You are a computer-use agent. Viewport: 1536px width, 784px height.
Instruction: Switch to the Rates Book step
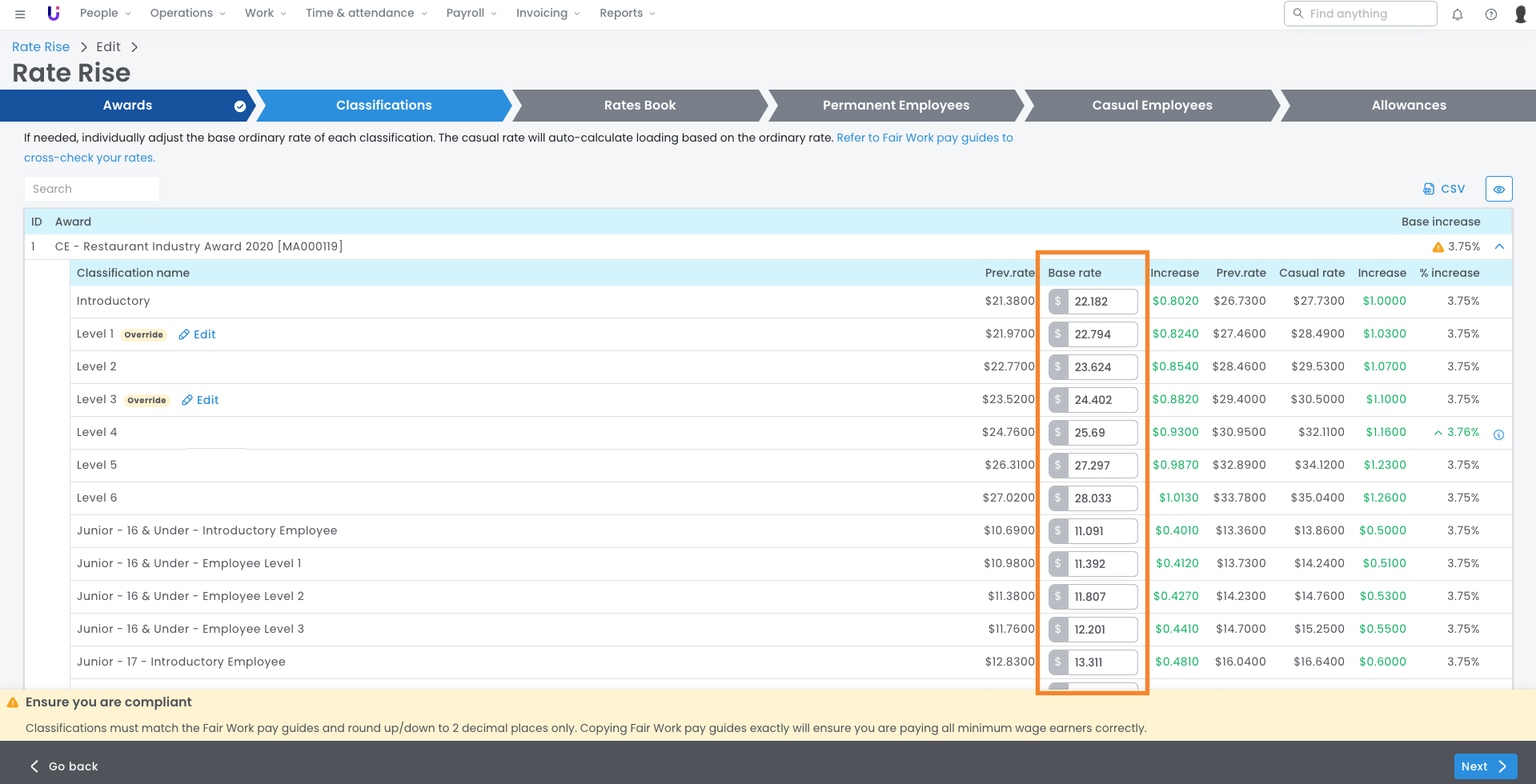pyautogui.click(x=640, y=106)
